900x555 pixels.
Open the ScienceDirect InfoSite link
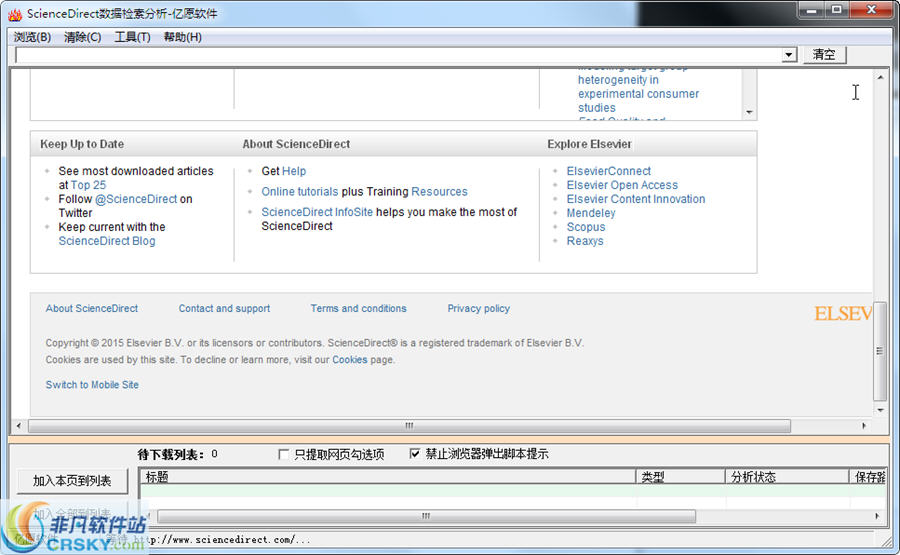click(317, 212)
